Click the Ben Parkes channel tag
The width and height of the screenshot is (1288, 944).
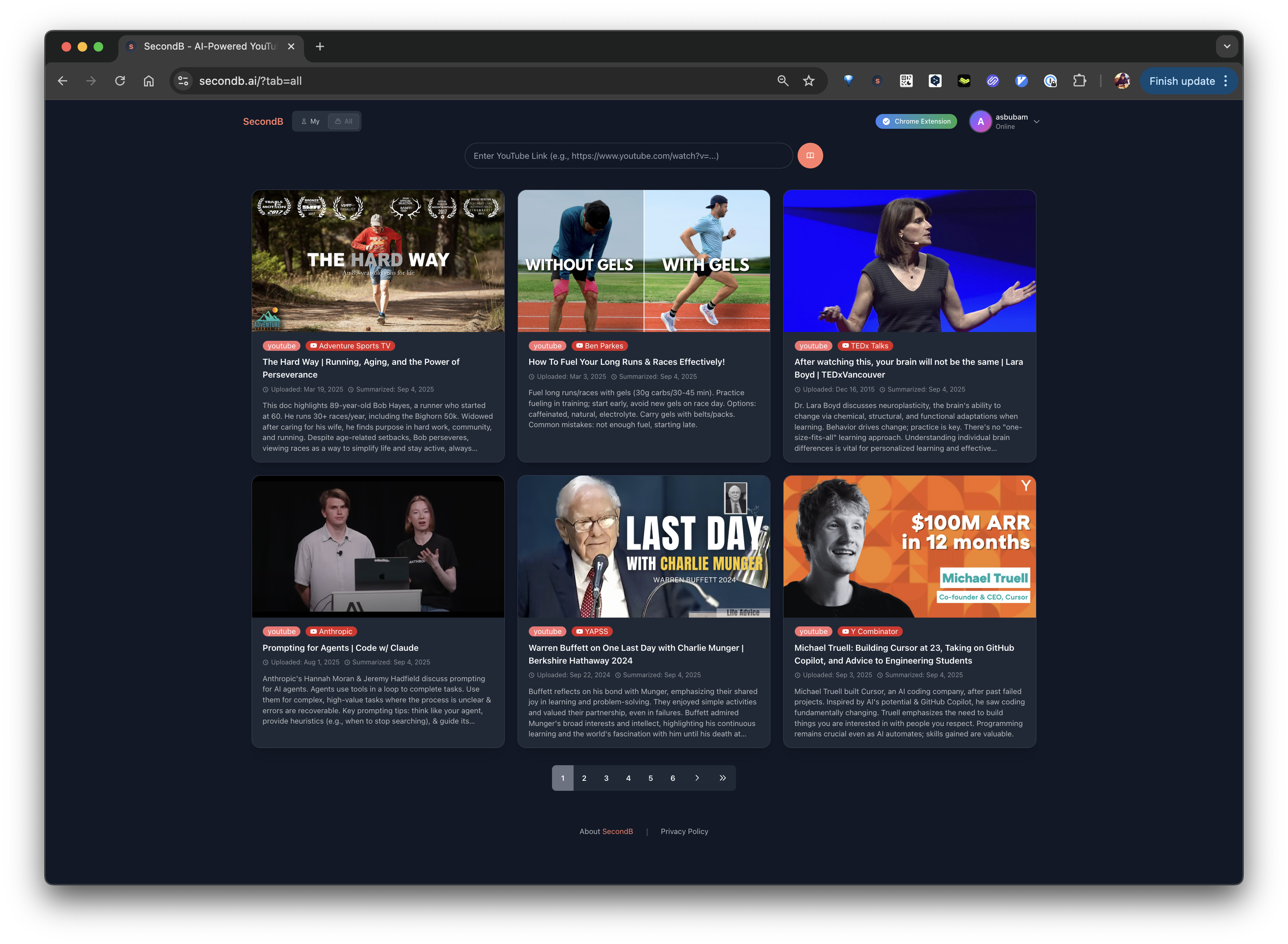pyautogui.click(x=600, y=346)
